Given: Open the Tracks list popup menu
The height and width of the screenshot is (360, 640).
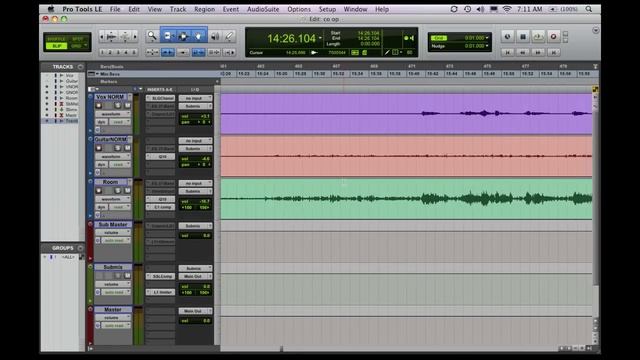Looking at the screenshot, I should pyautogui.click(x=80, y=67).
